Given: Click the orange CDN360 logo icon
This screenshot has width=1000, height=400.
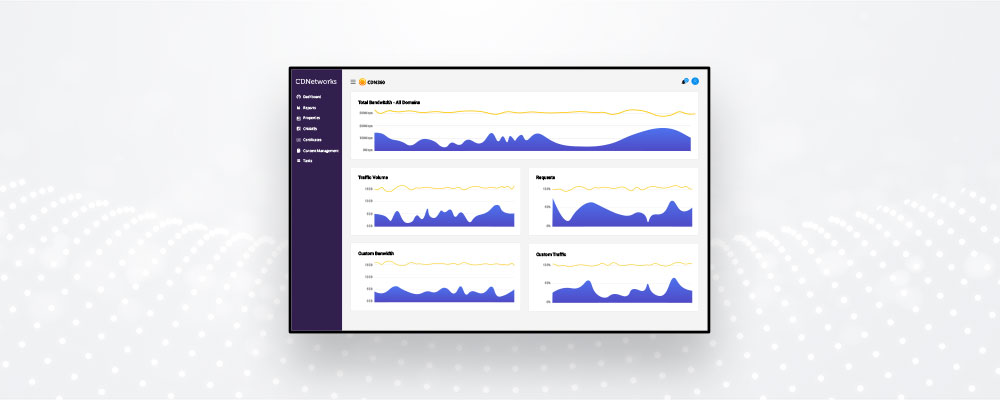Looking at the screenshot, I should 362,82.
